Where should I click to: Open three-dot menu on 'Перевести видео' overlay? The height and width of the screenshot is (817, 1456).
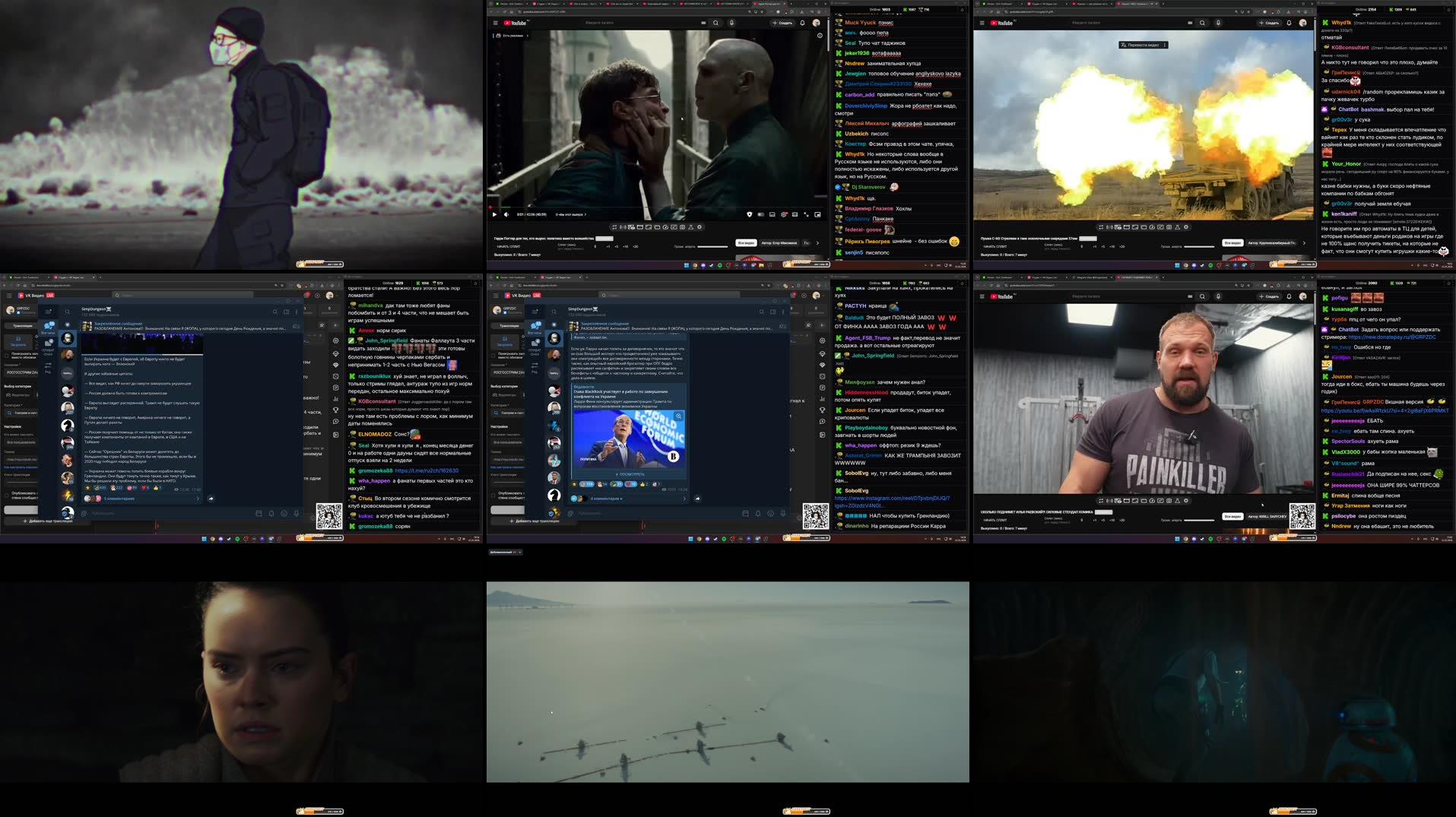[1164, 45]
